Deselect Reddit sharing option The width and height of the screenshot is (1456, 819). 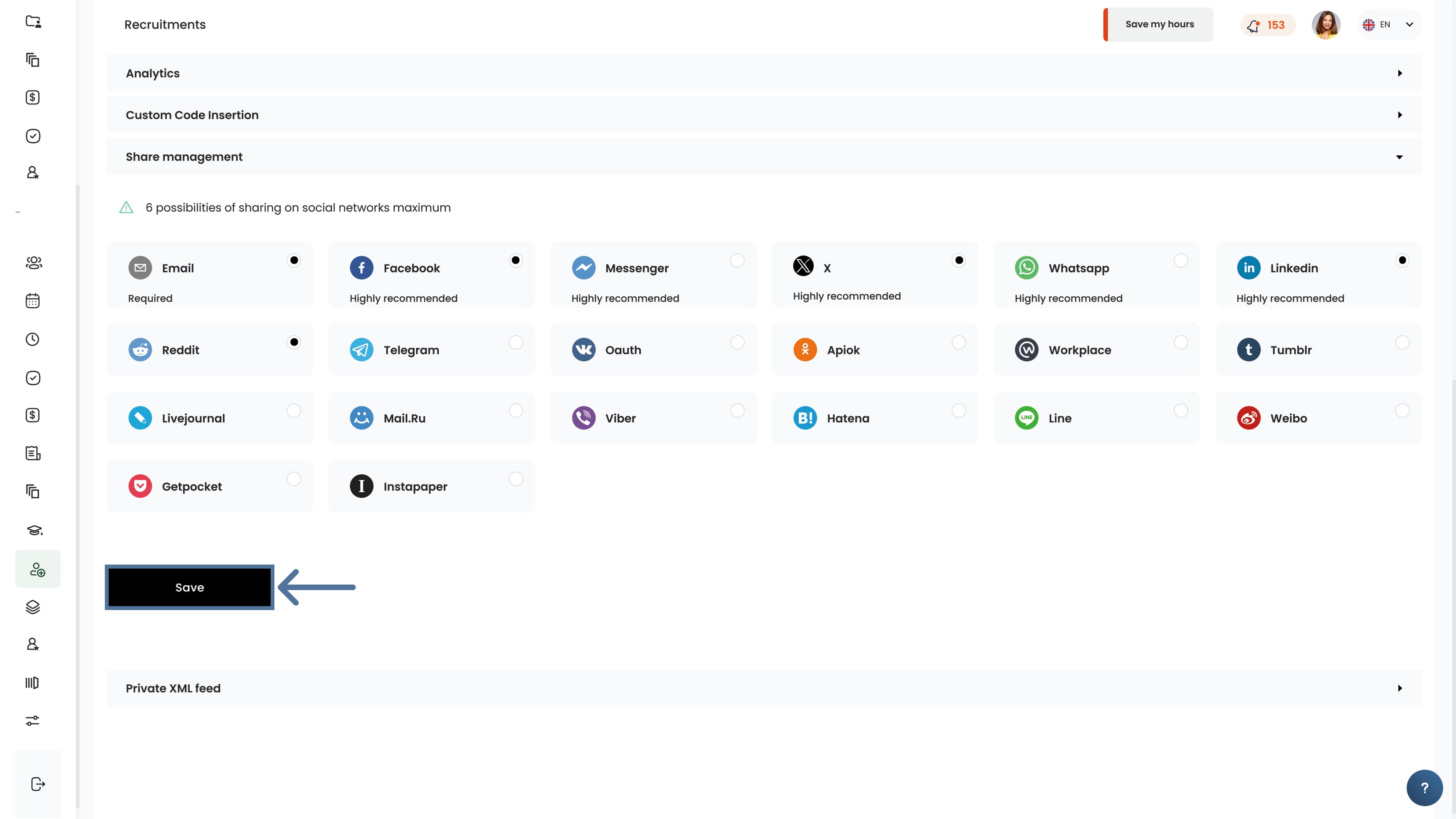tap(294, 343)
